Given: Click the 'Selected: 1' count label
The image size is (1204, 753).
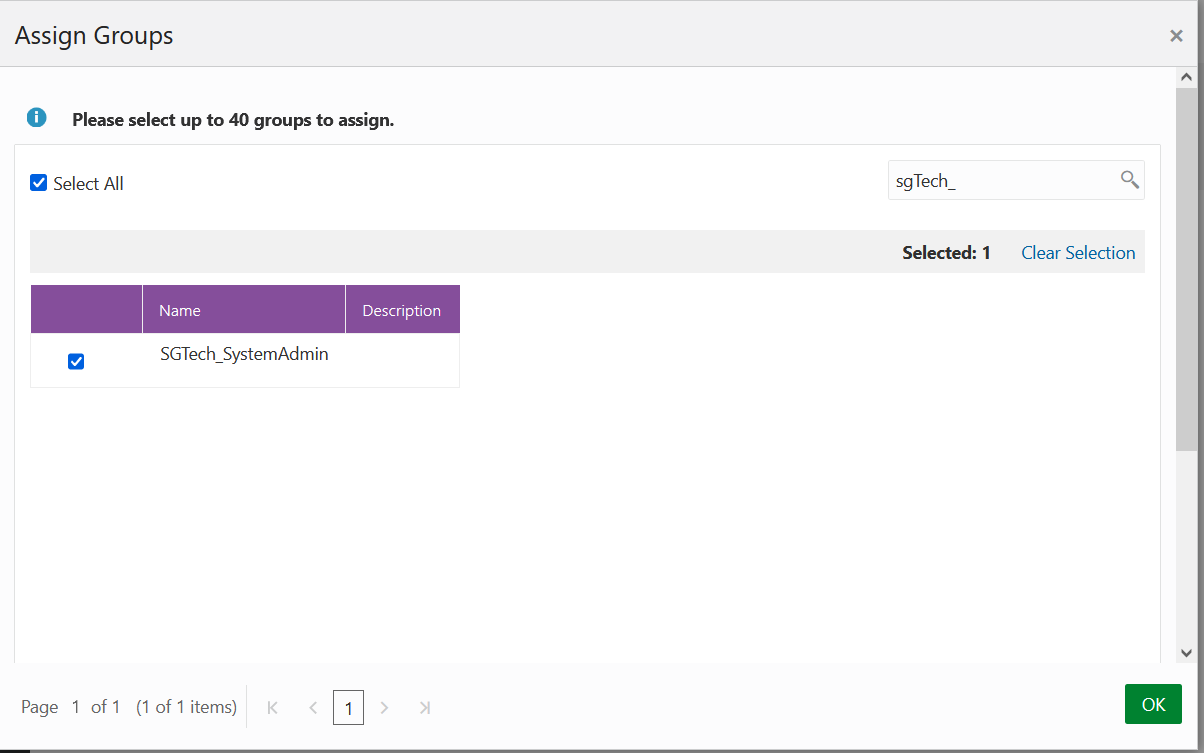Looking at the screenshot, I should 946,253.
